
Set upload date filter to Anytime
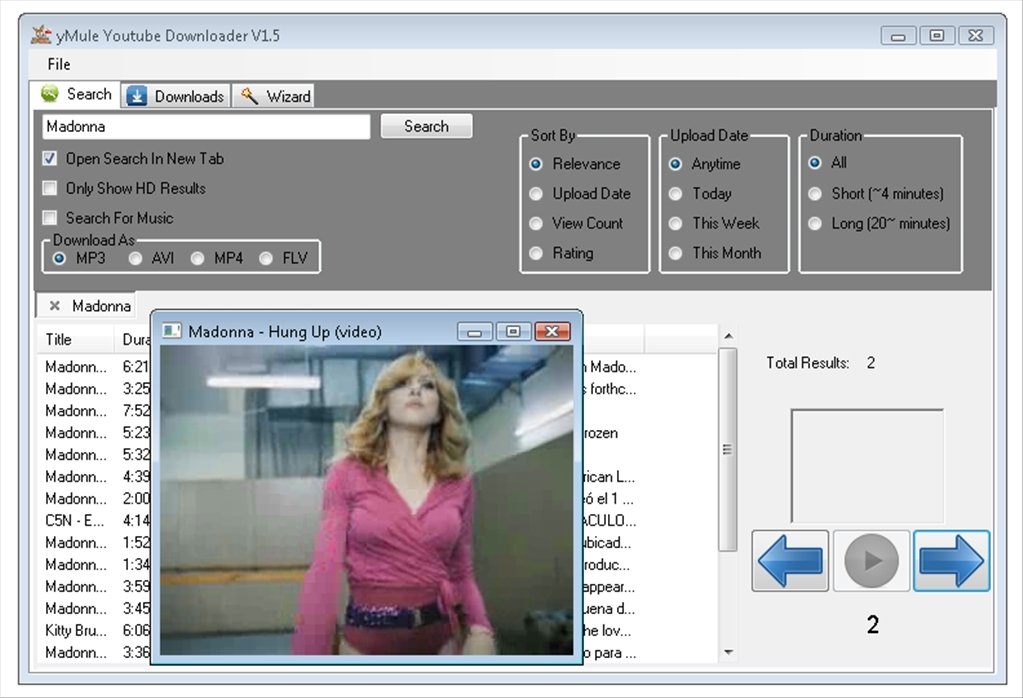[675, 164]
